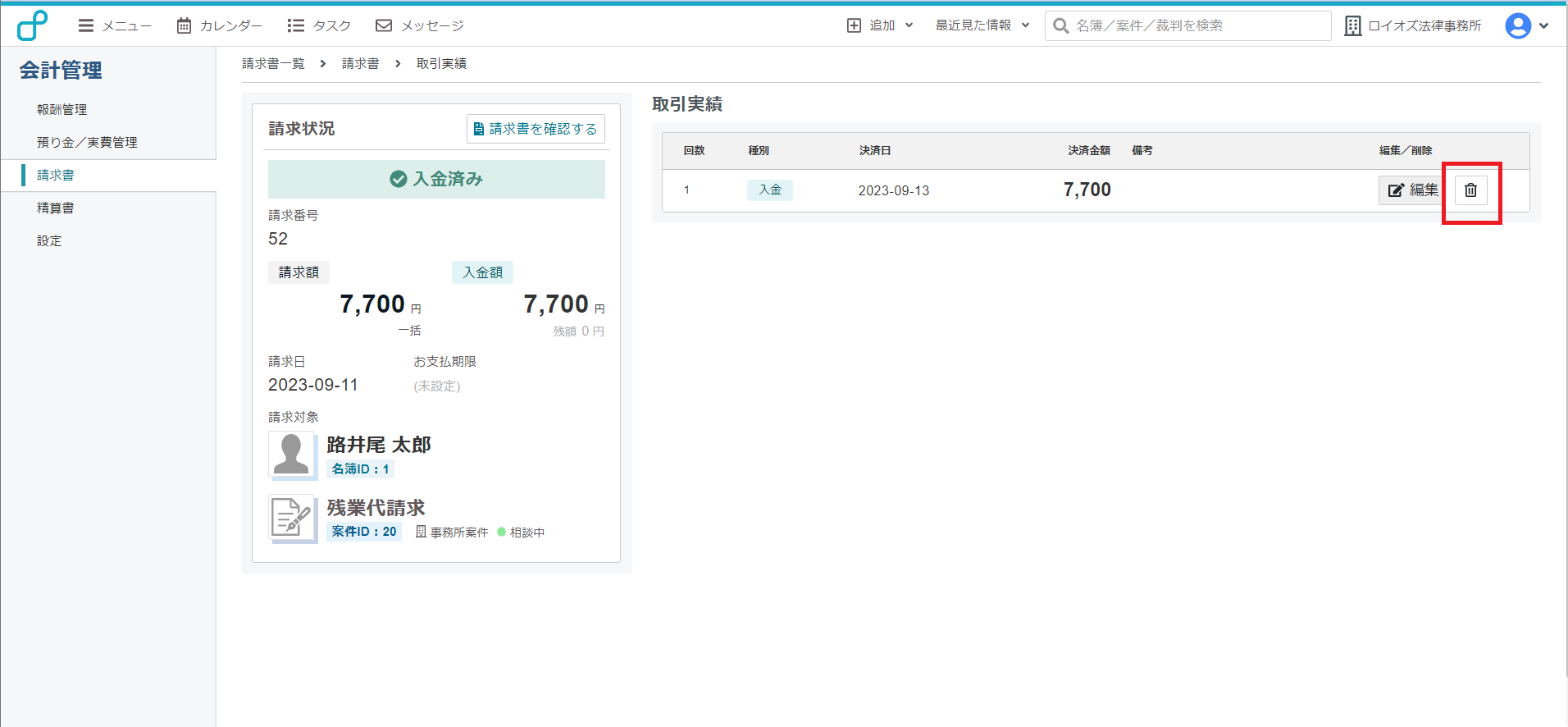Open 設定 in the accounting sidebar
Screen dimensions: 1568x727
[x=49, y=240]
